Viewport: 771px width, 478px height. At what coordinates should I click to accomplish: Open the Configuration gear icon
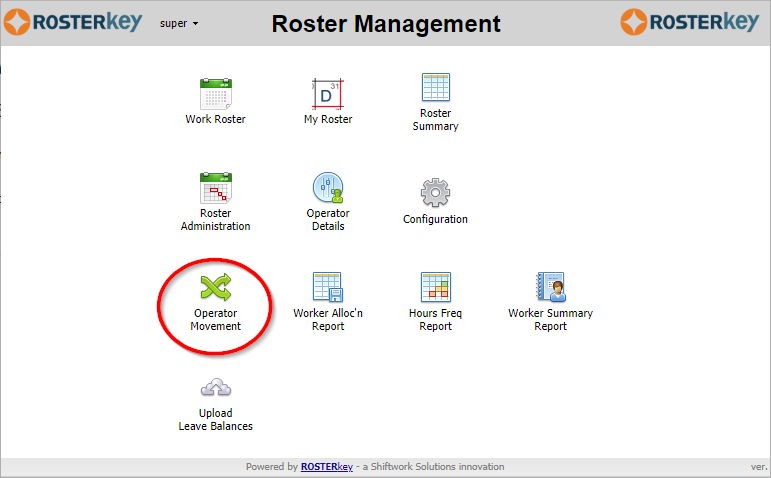435,193
